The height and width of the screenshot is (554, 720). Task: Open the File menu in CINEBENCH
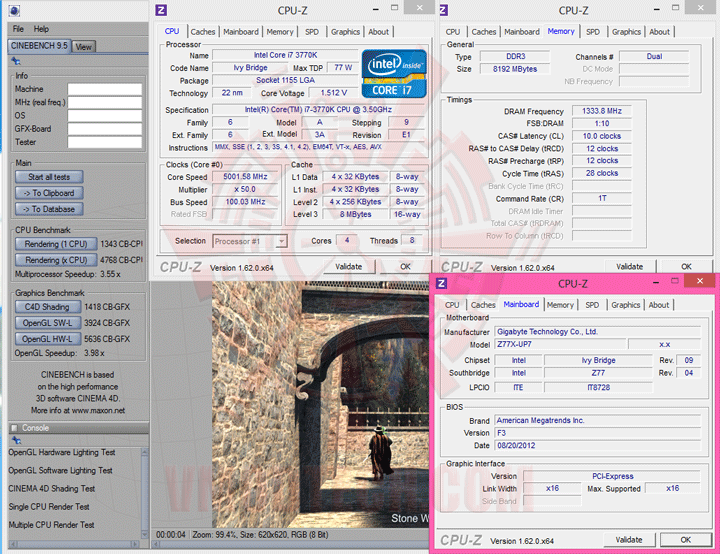[18, 29]
